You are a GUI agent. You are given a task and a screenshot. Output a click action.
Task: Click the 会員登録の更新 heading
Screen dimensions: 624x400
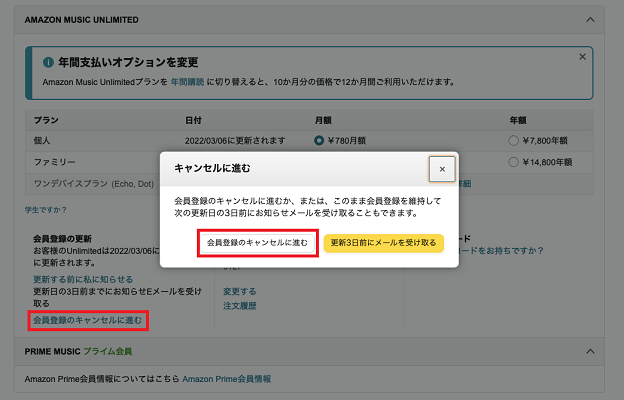tap(62, 239)
